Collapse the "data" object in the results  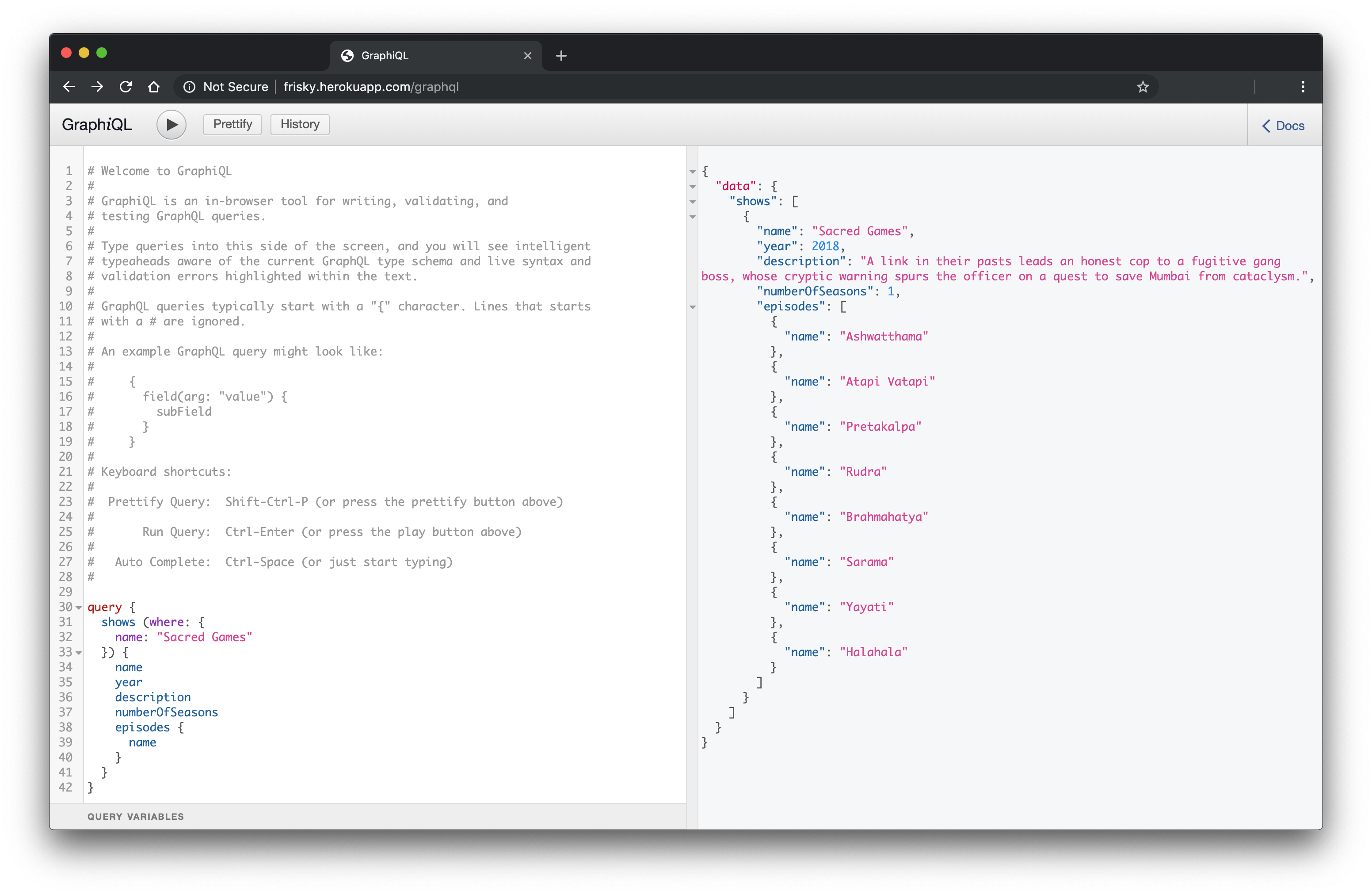pyautogui.click(x=693, y=187)
